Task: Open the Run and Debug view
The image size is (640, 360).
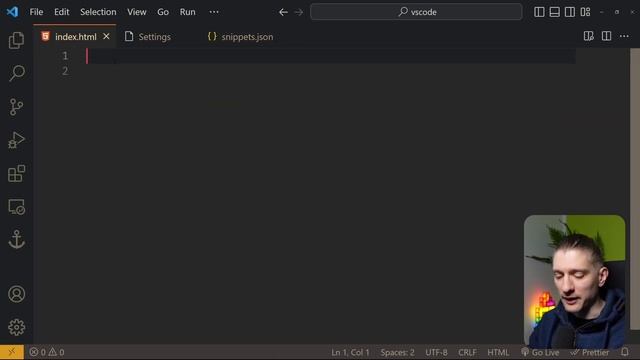Action: [16, 140]
